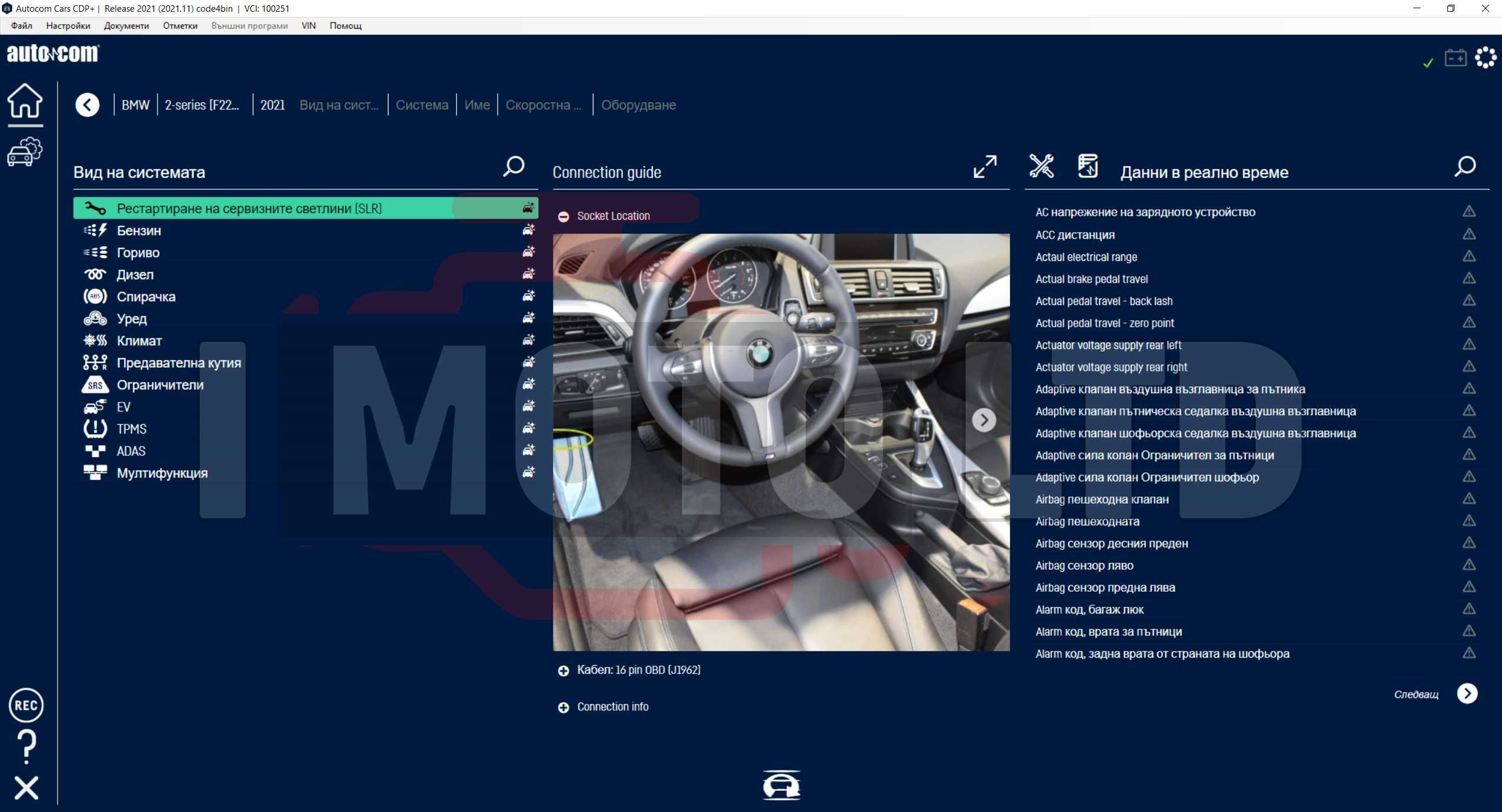Search system types with magnifier icon

(x=514, y=166)
